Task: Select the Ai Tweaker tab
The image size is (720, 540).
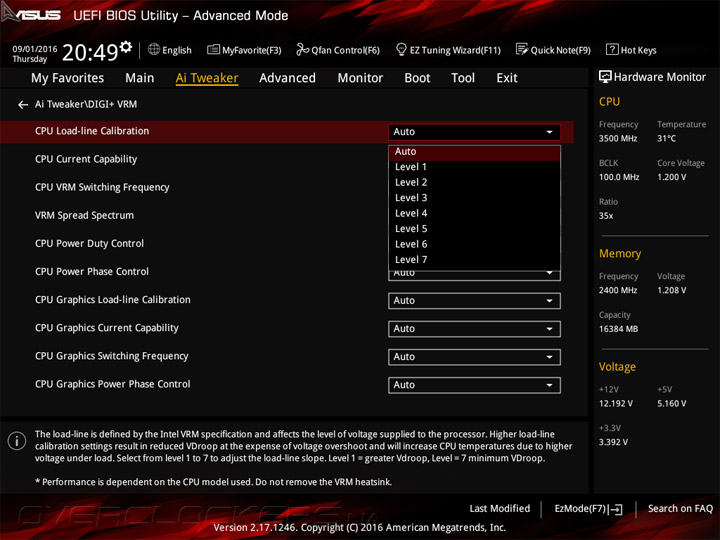Action: tap(207, 78)
